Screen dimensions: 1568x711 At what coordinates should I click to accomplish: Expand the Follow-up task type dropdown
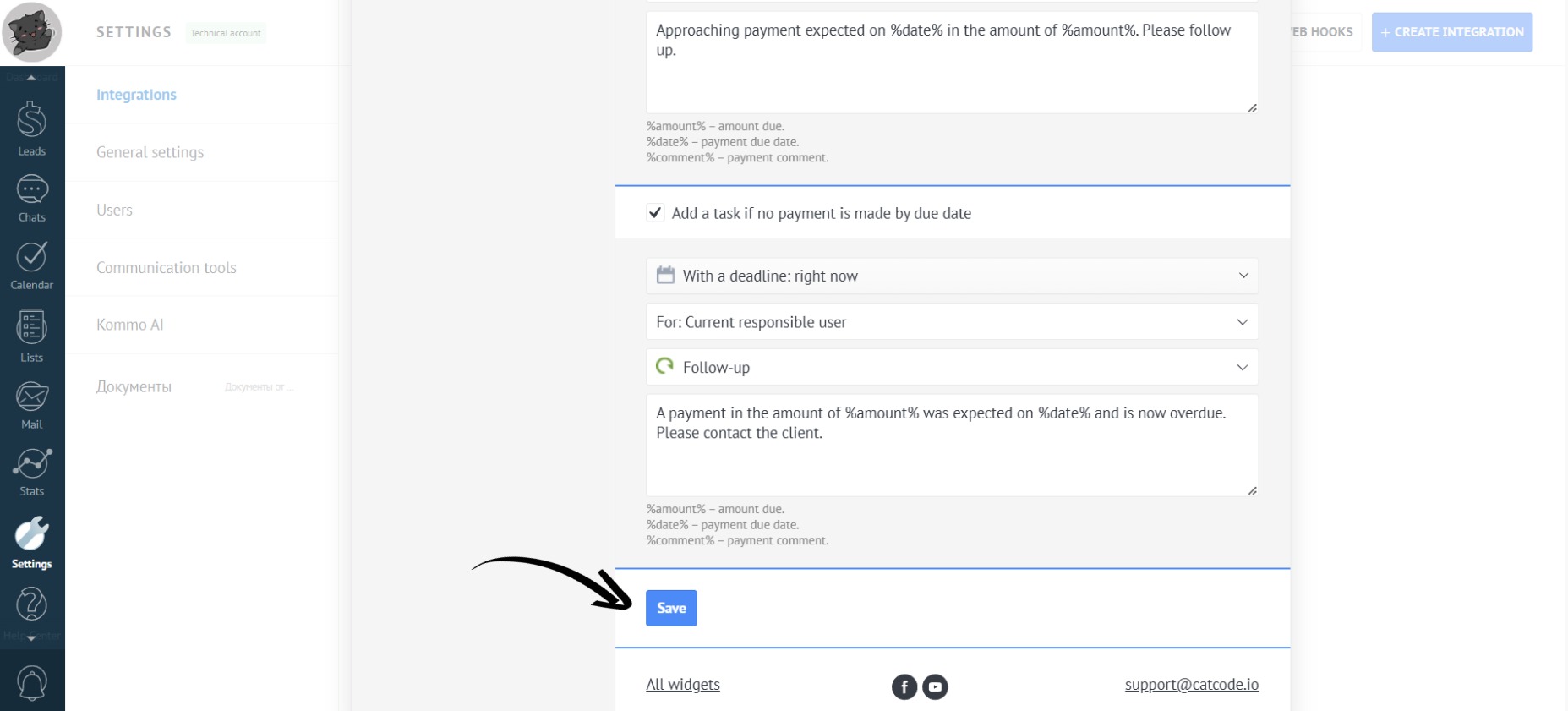(952, 368)
